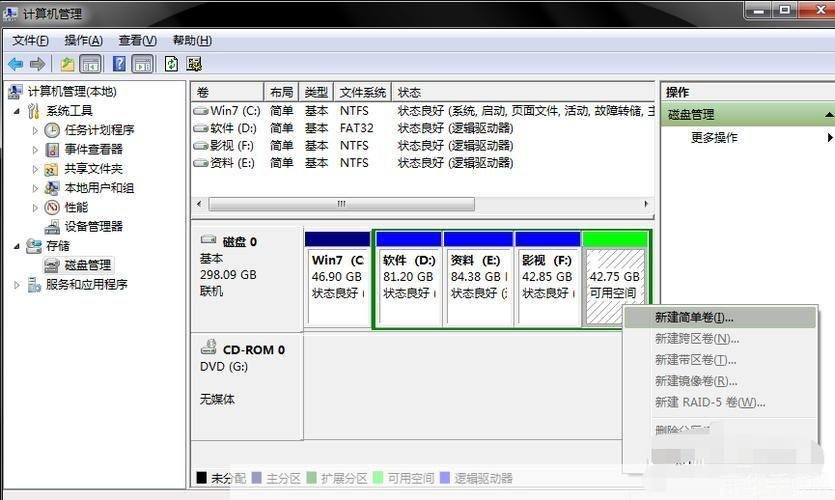Click the volume list horizontal scrollbar thumb
This screenshot has width=835, height=500.
pyautogui.click(x=341, y=204)
